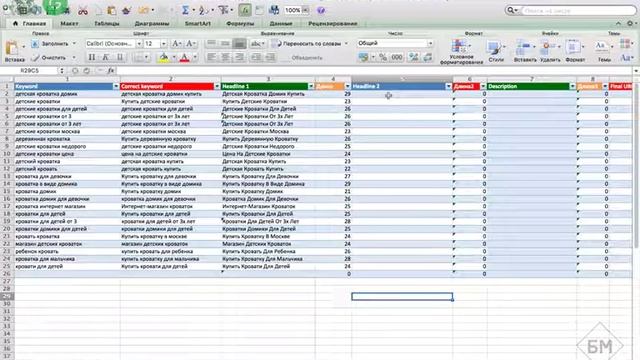Open the zoom 100% dropdown
The height and width of the screenshot is (360, 640).
pos(305,10)
